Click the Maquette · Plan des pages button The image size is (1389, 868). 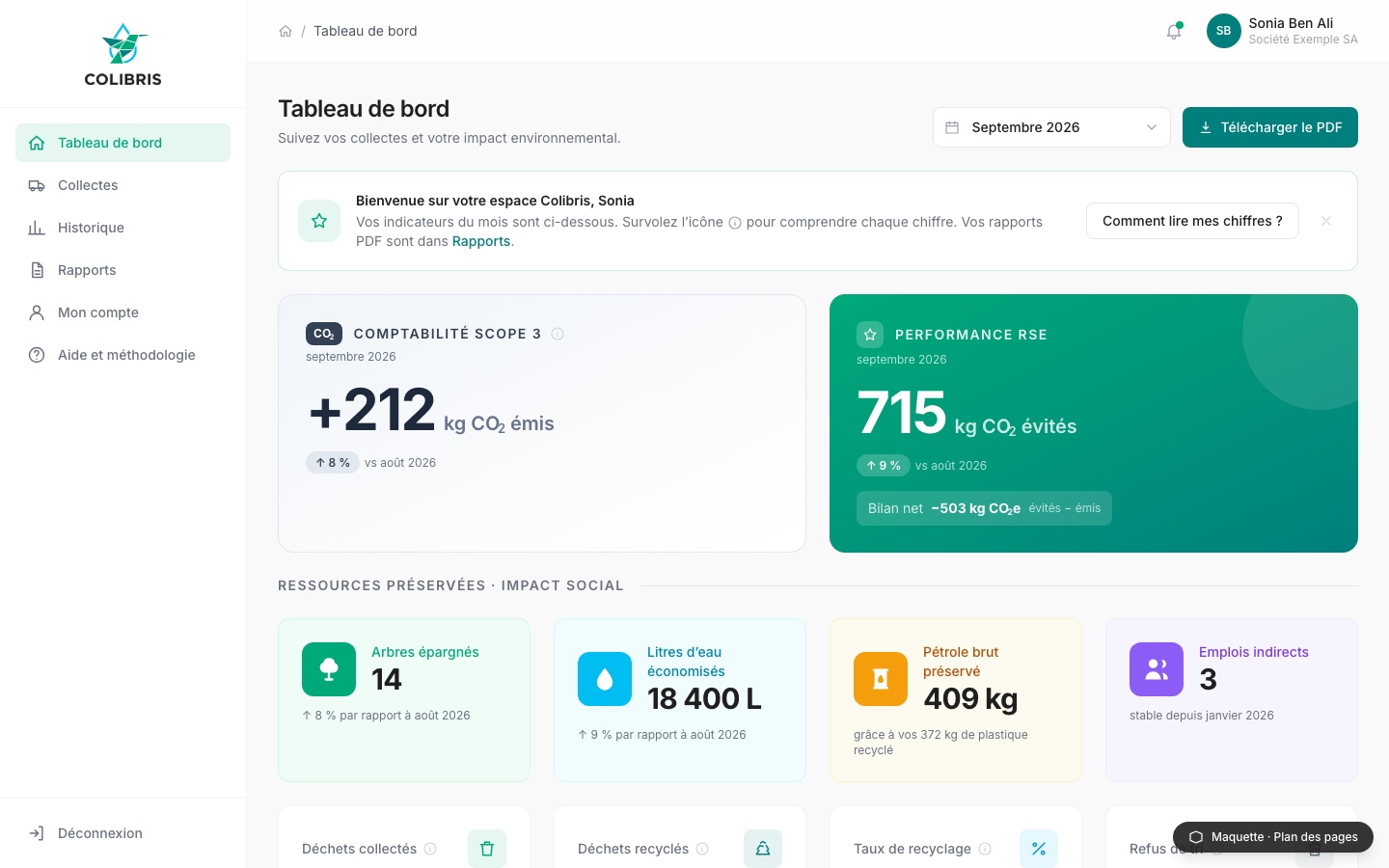click(x=1273, y=837)
